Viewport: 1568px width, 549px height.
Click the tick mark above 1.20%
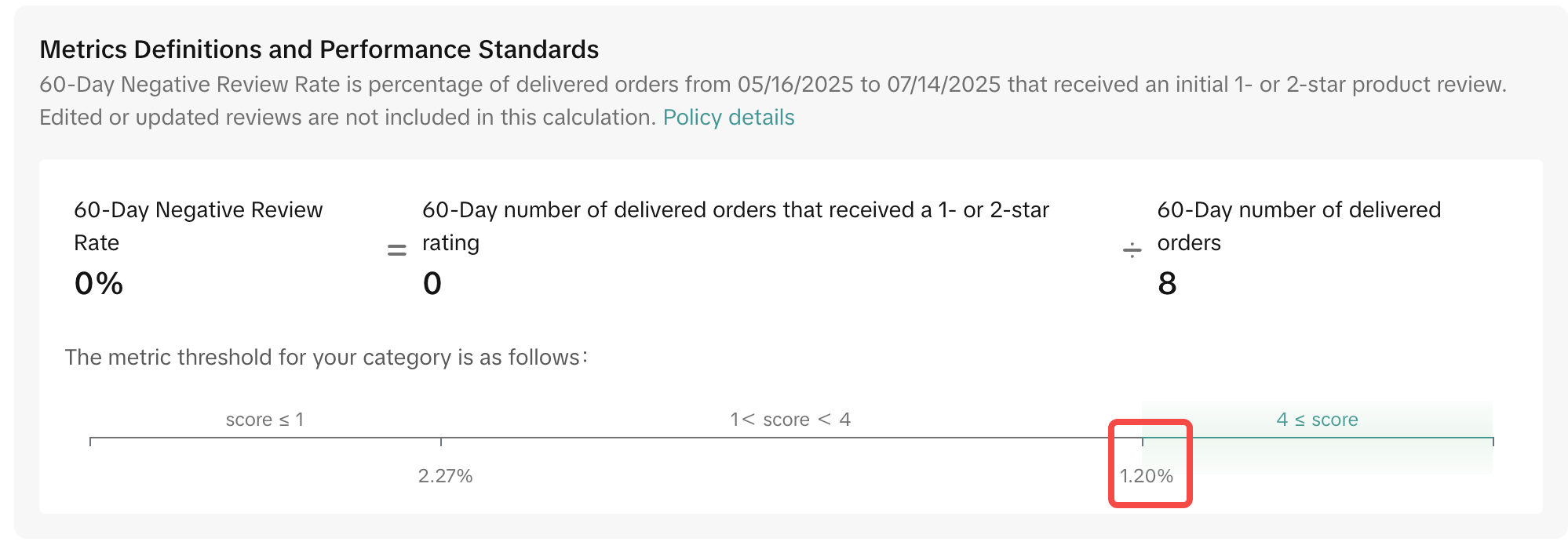[1143, 442]
